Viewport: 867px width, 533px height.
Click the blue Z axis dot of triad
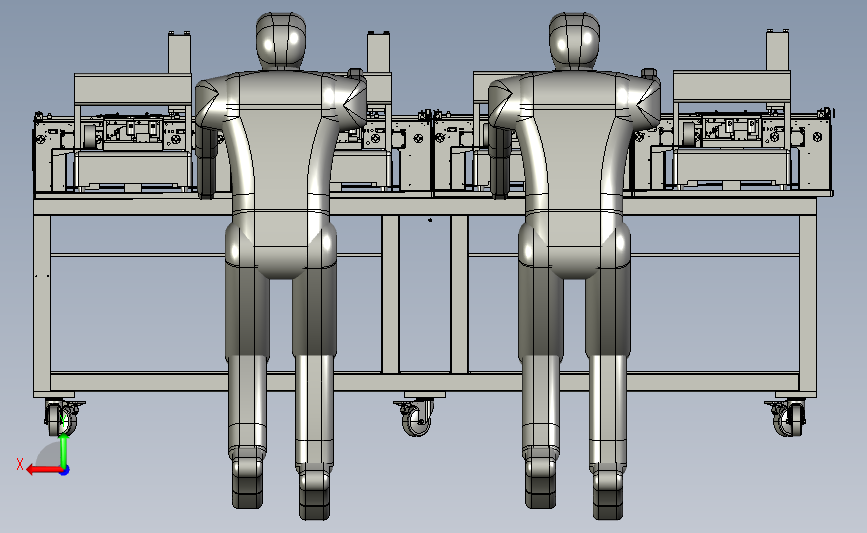[65, 471]
